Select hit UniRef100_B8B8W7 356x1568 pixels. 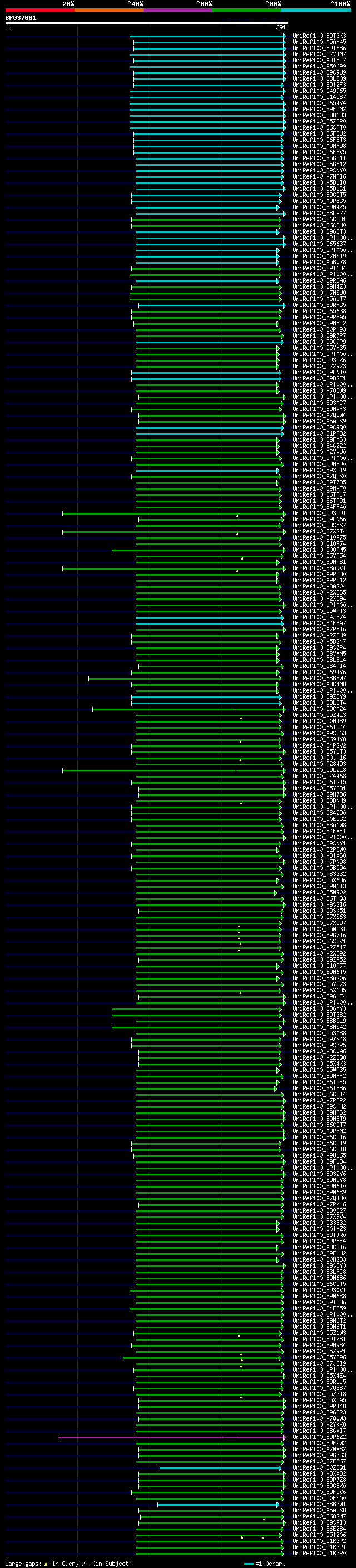[x=319, y=678]
